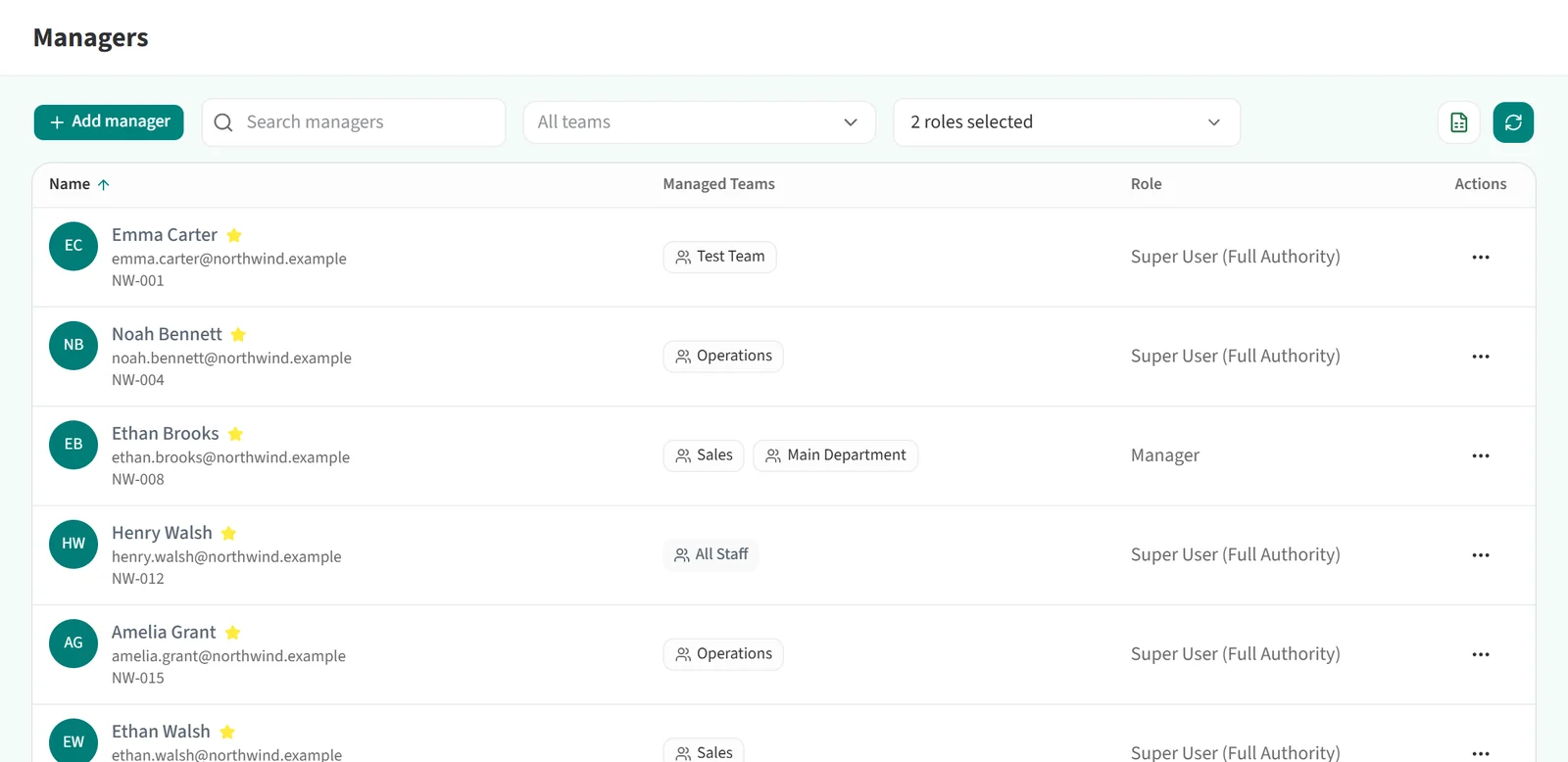
Task: Open the 2 roles selected dropdown
Action: [x=1066, y=122]
